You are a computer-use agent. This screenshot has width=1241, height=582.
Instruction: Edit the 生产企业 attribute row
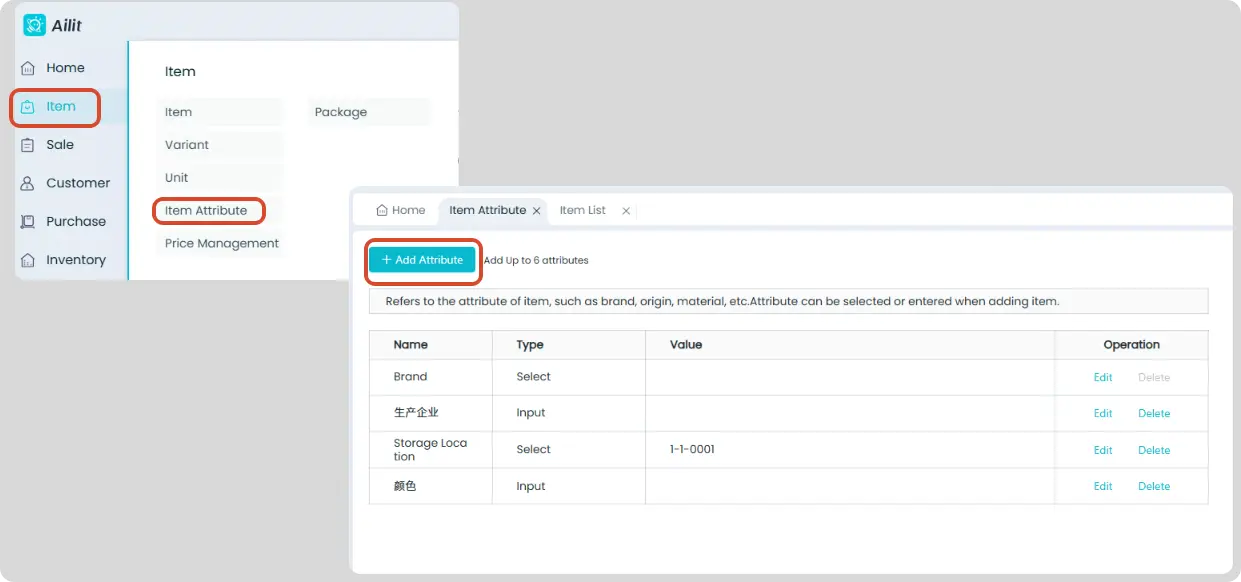(1103, 413)
